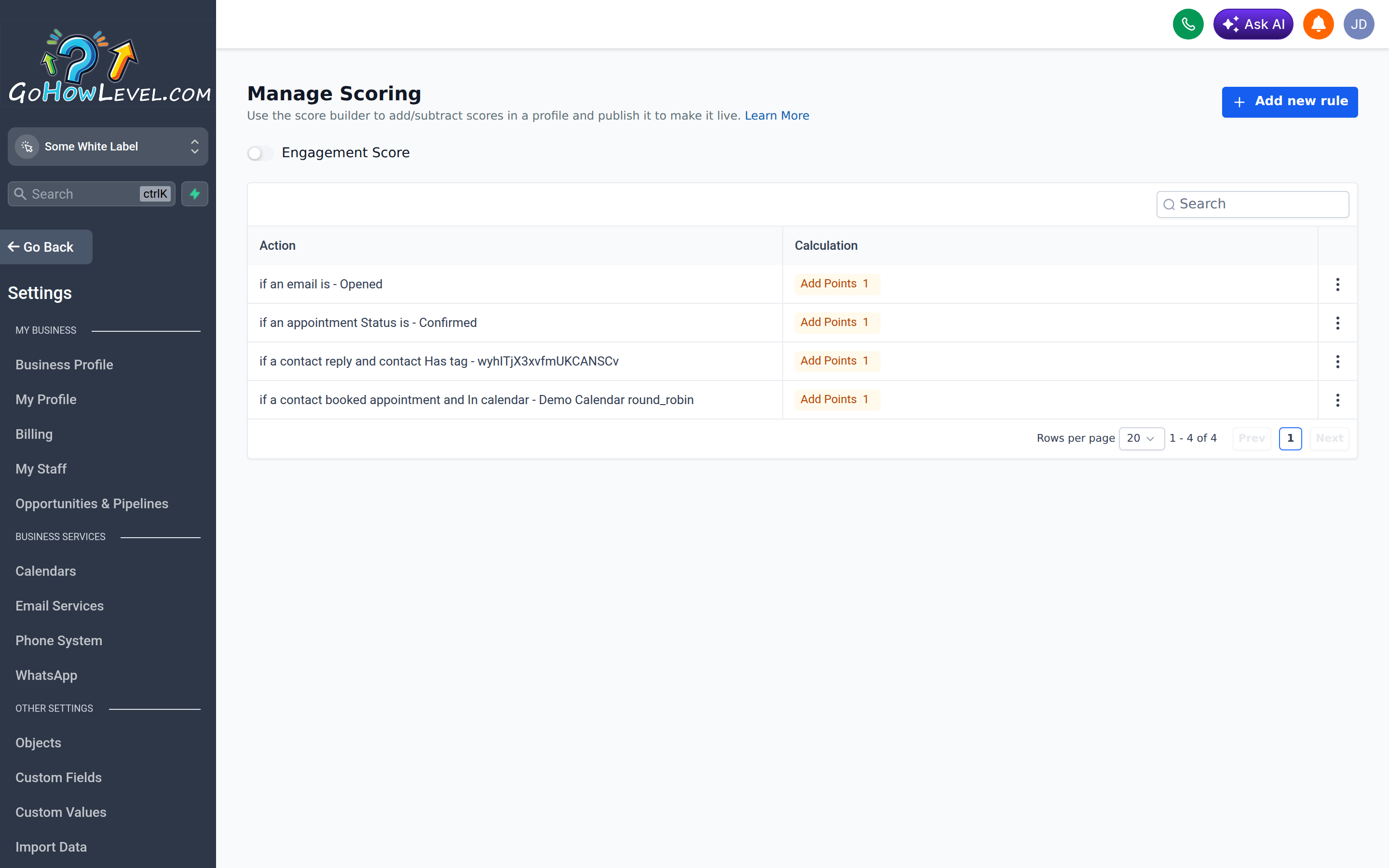Viewport: 1389px width, 868px height.
Task: Open options for contact reply tag rule
Action: pyautogui.click(x=1337, y=361)
